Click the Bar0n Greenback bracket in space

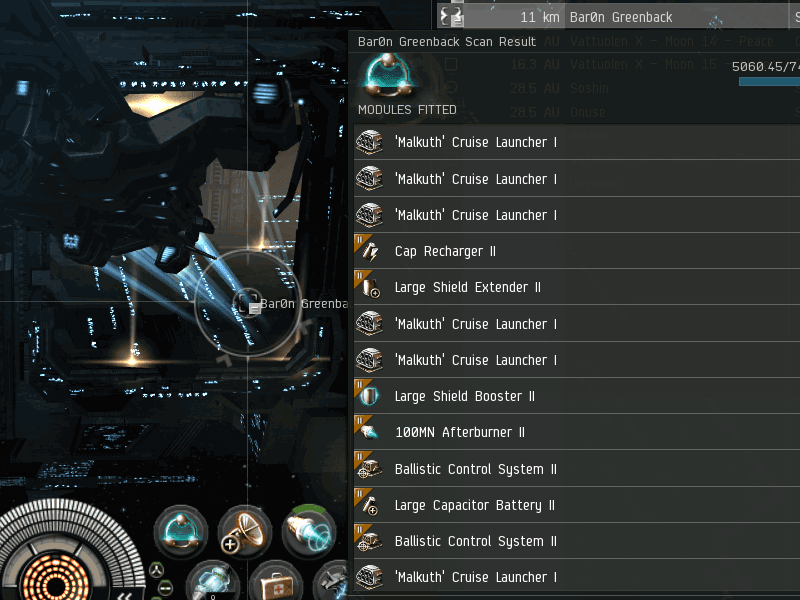tap(247, 303)
